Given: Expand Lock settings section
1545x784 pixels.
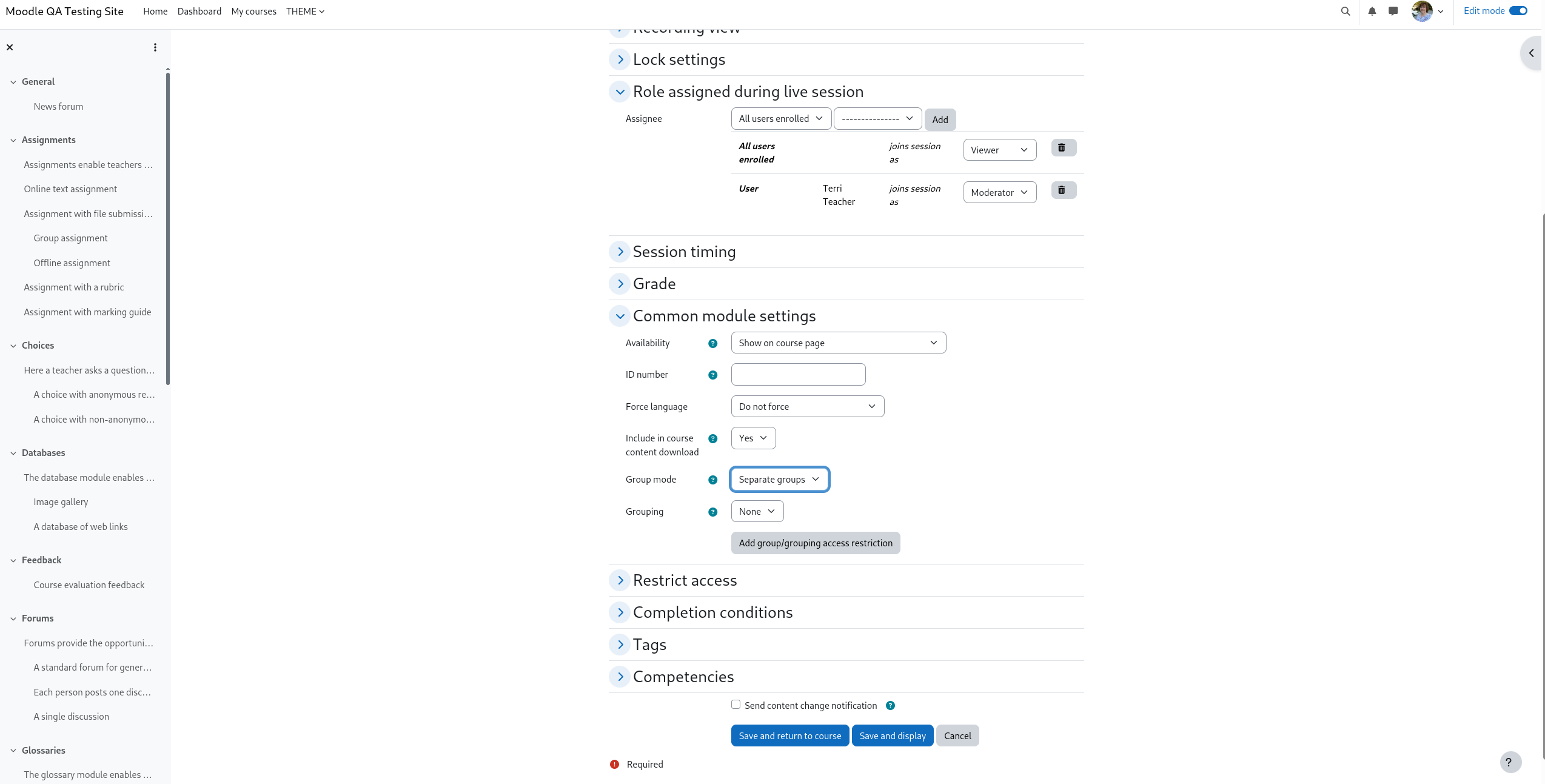Looking at the screenshot, I should click(x=620, y=59).
